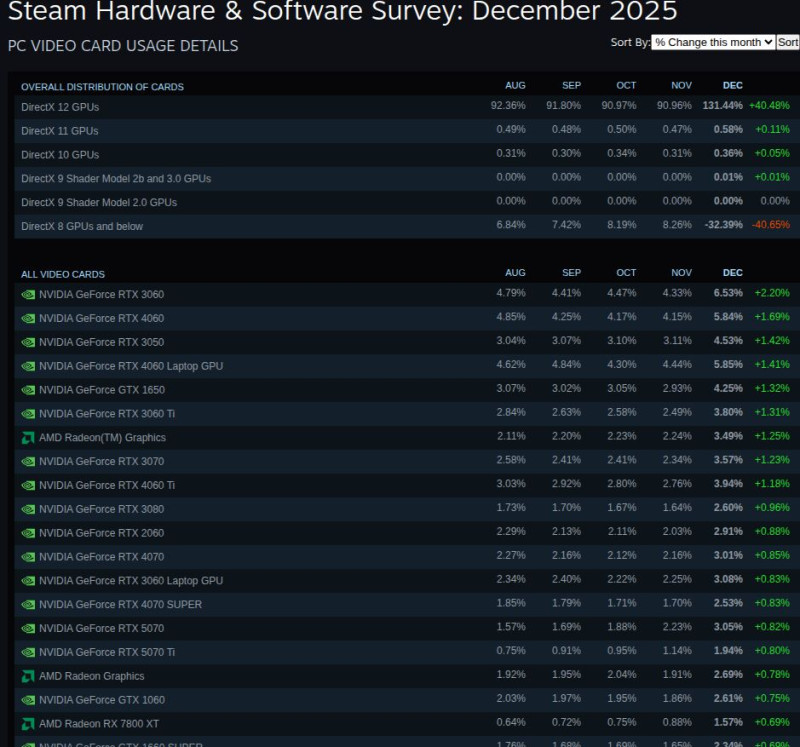
Task: Click the 5.85% DEC value for RTX 4060 Laptop
Action: (728, 364)
